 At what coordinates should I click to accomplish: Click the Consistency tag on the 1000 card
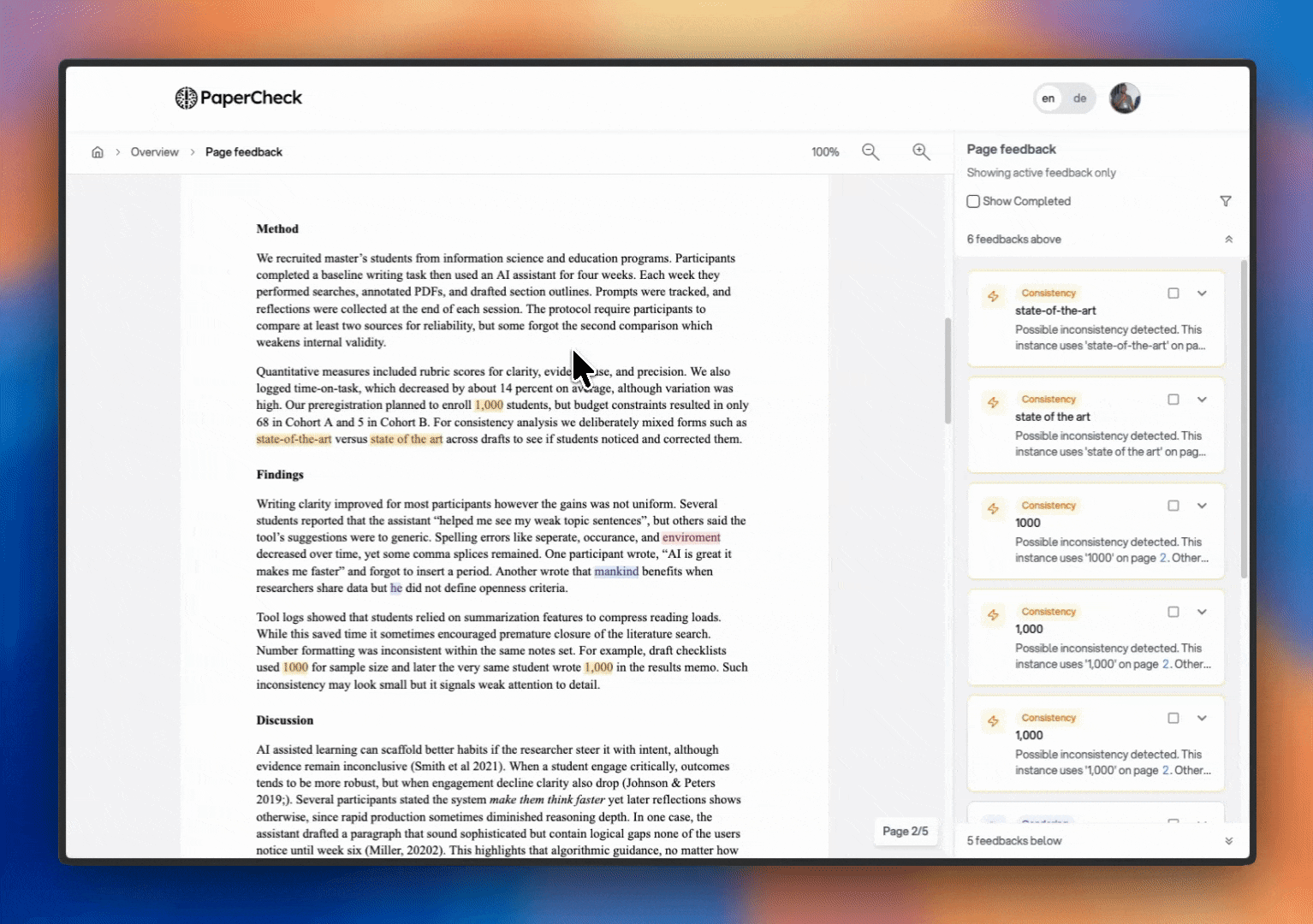pyautogui.click(x=1049, y=506)
